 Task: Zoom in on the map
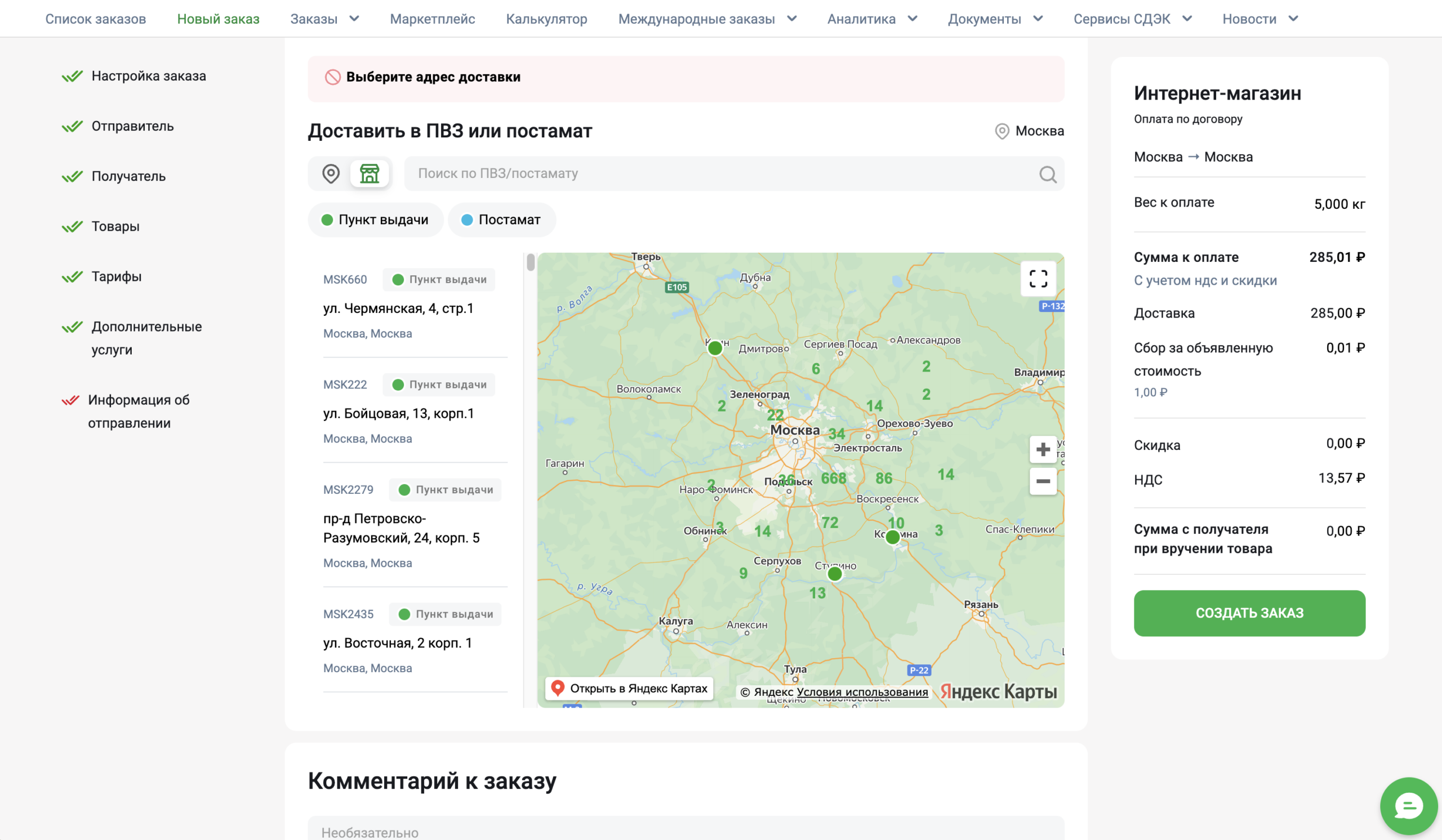click(1043, 449)
